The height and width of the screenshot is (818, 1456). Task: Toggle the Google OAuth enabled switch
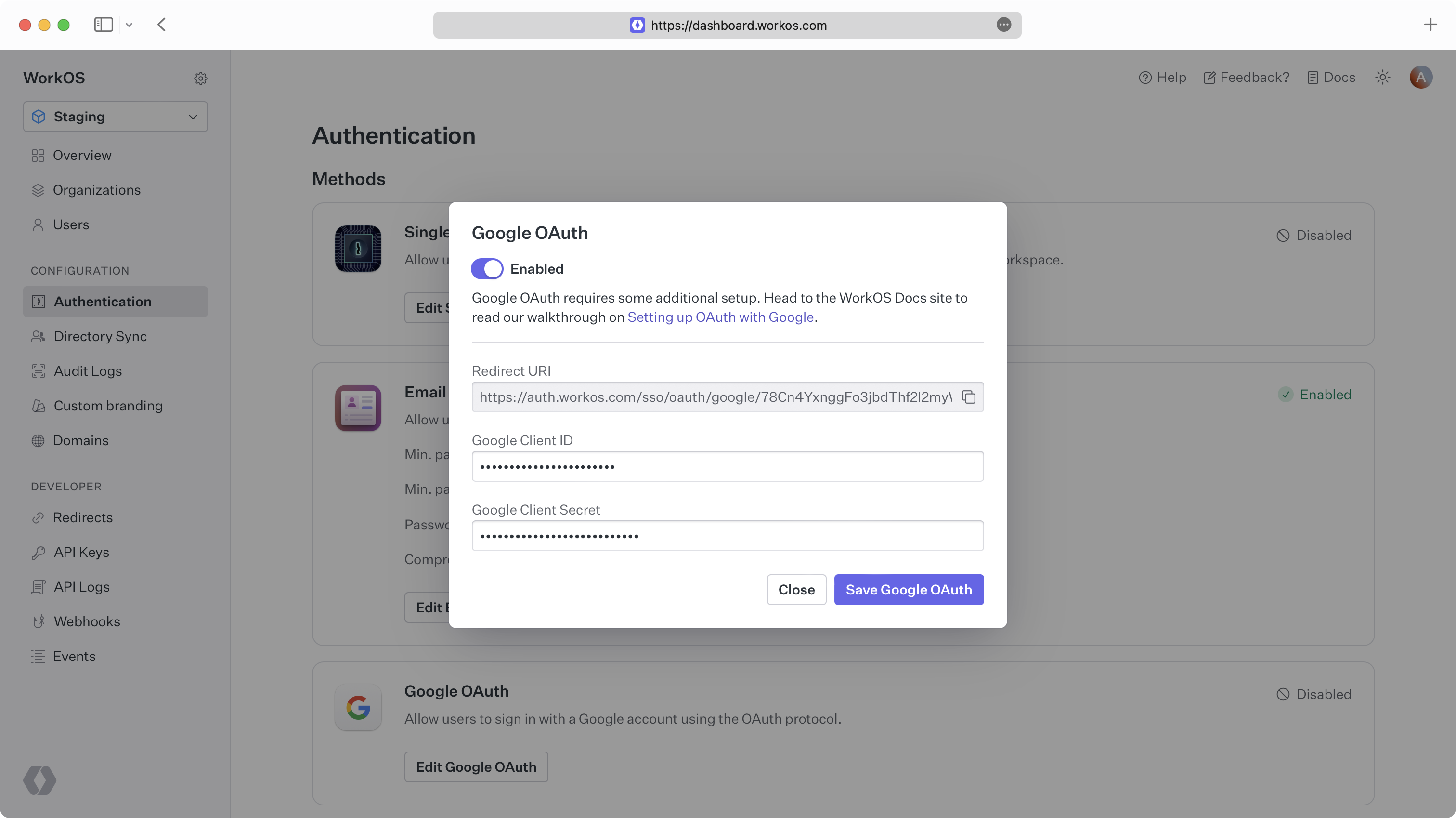[x=487, y=268]
